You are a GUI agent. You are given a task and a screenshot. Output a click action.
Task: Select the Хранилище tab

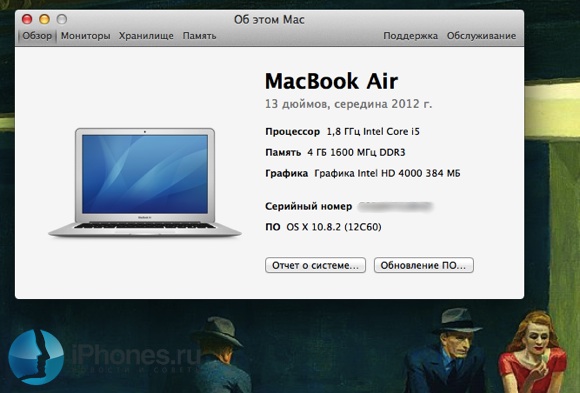click(x=146, y=36)
